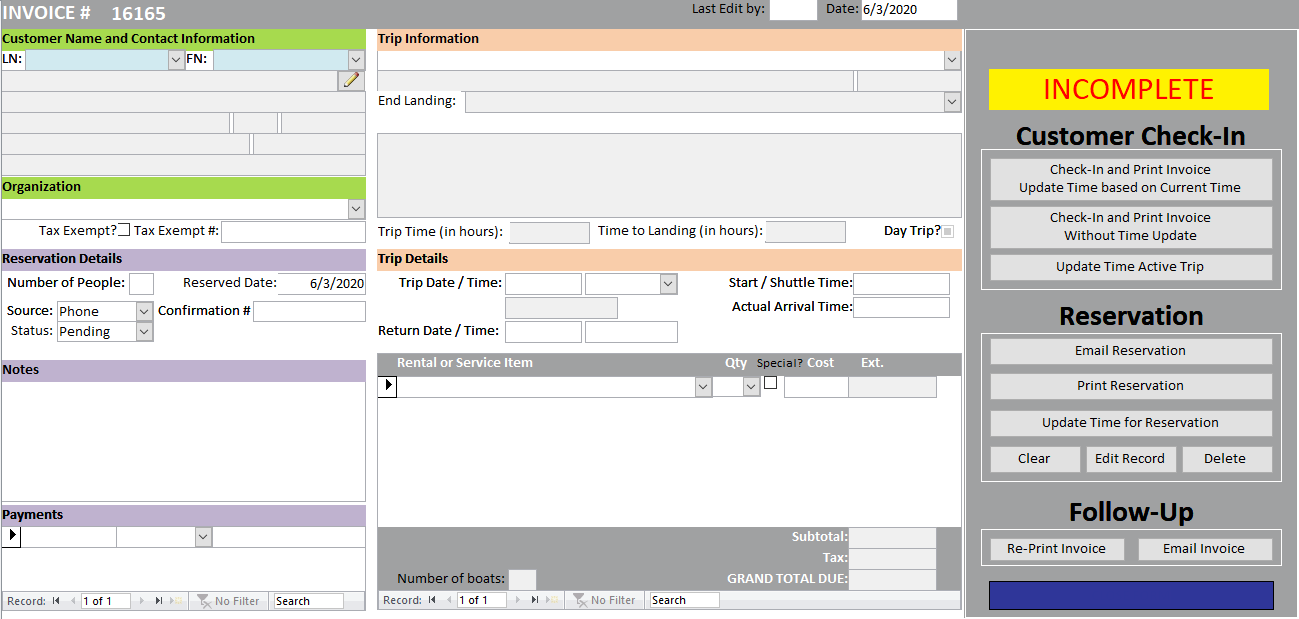
Task: Click the pencil edit icon for customer
Action: 351,81
